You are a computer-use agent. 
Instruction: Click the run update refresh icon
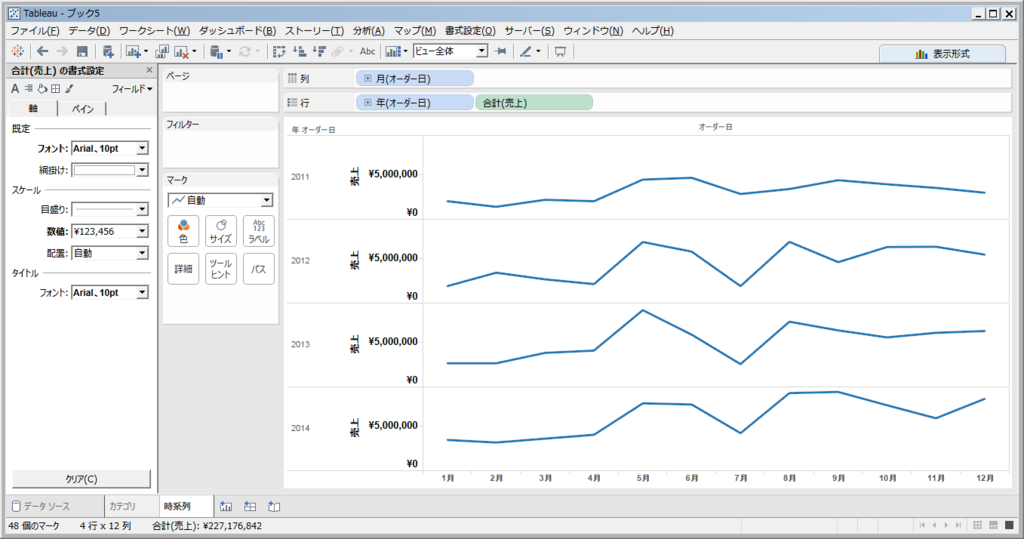[245, 51]
